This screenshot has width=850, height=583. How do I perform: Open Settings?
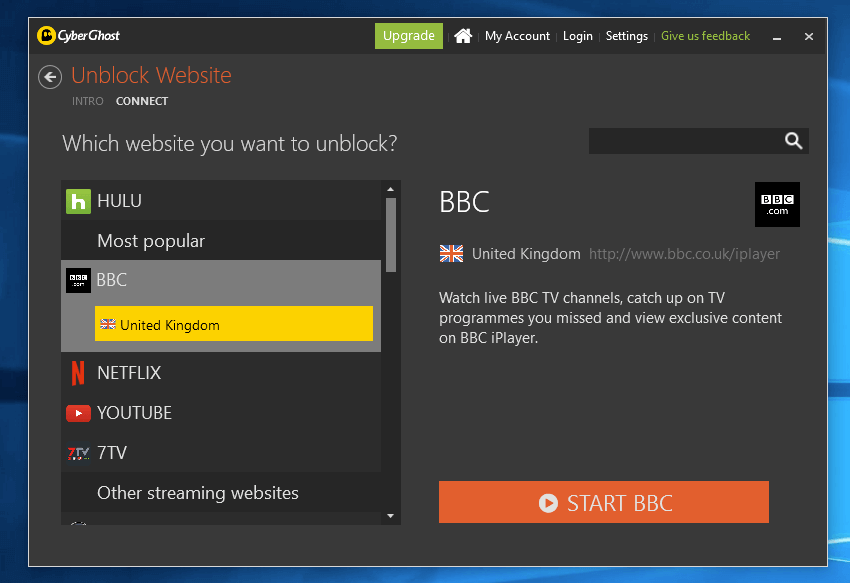coord(626,36)
